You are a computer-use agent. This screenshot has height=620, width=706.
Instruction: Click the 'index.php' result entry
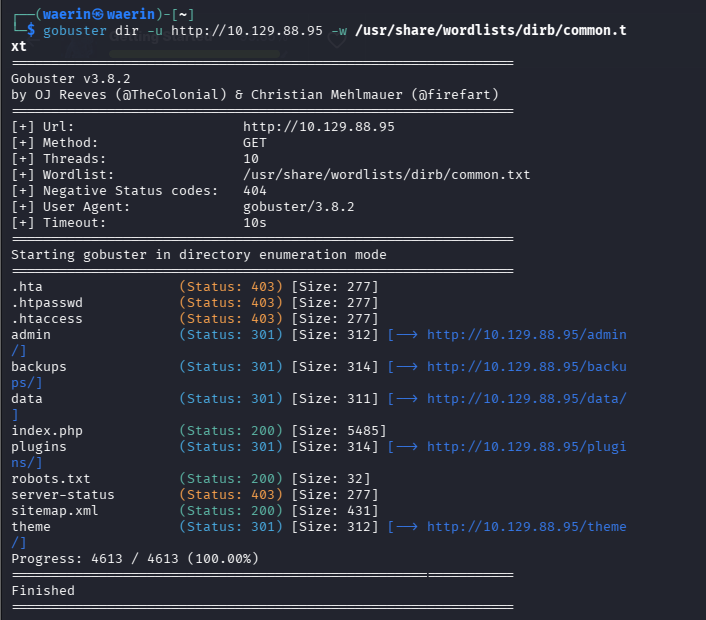47,431
